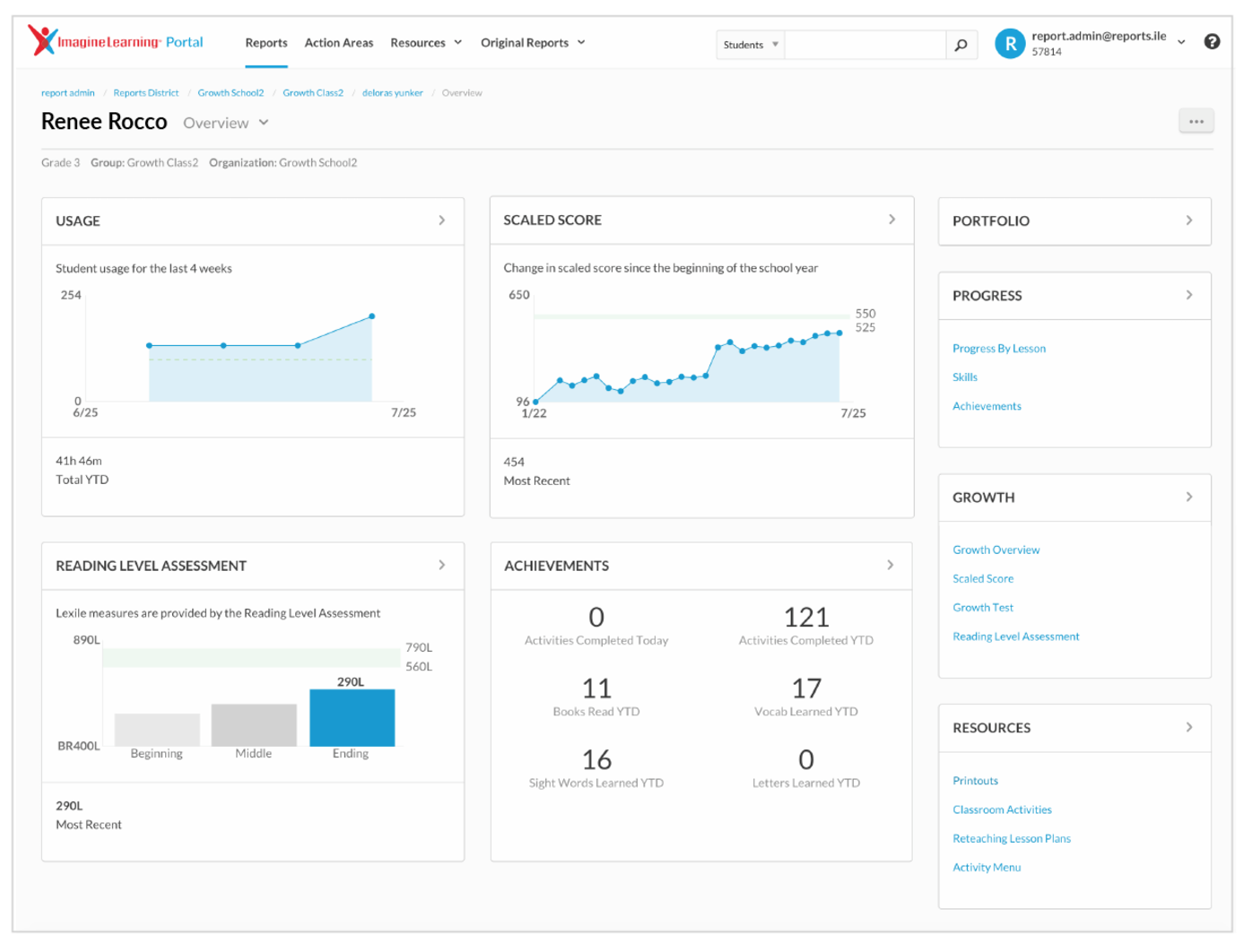The height and width of the screenshot is (952, 1252).
Task: Click the search magnifier icon
Action: tap(961, 45)
